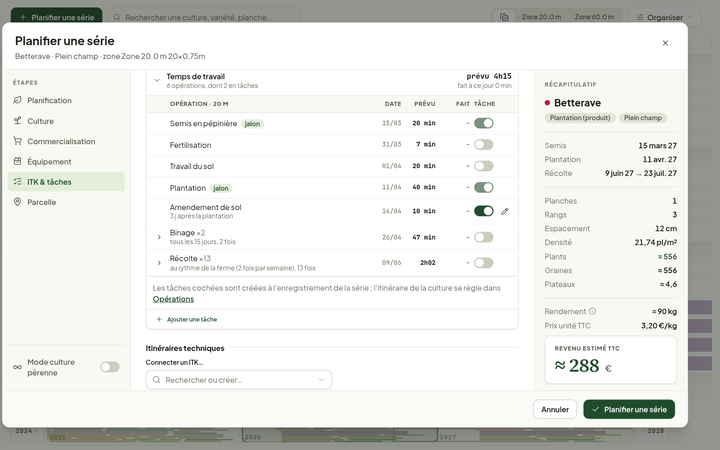Go to the Culture step
This screenshot has width=720, height=450.
pyautogui.click(x=66, y=121)
